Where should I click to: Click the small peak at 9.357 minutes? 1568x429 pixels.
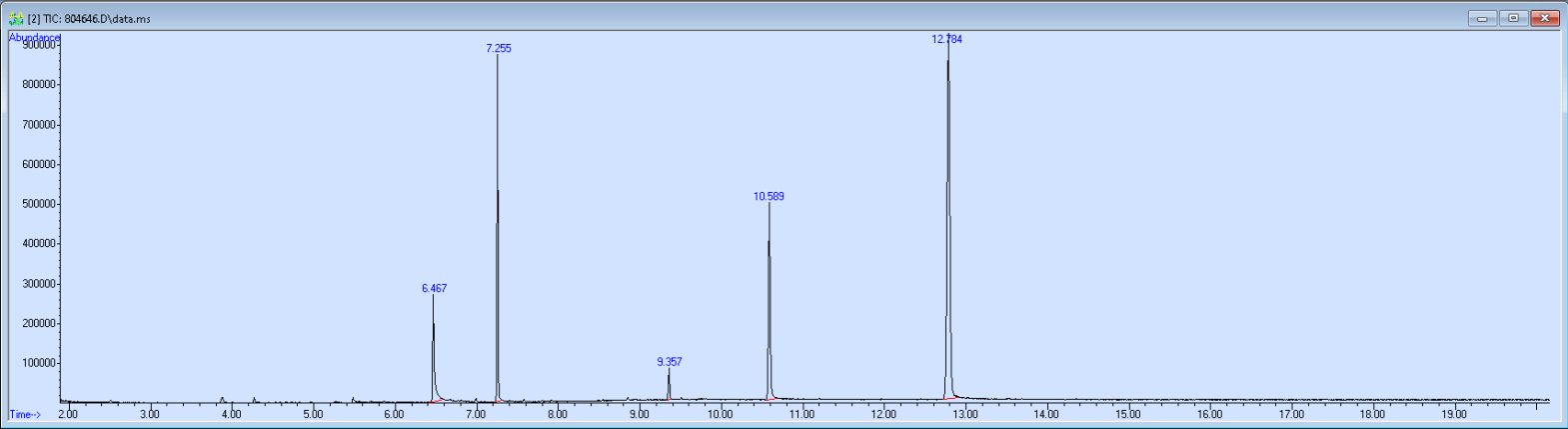coord(669,385)
